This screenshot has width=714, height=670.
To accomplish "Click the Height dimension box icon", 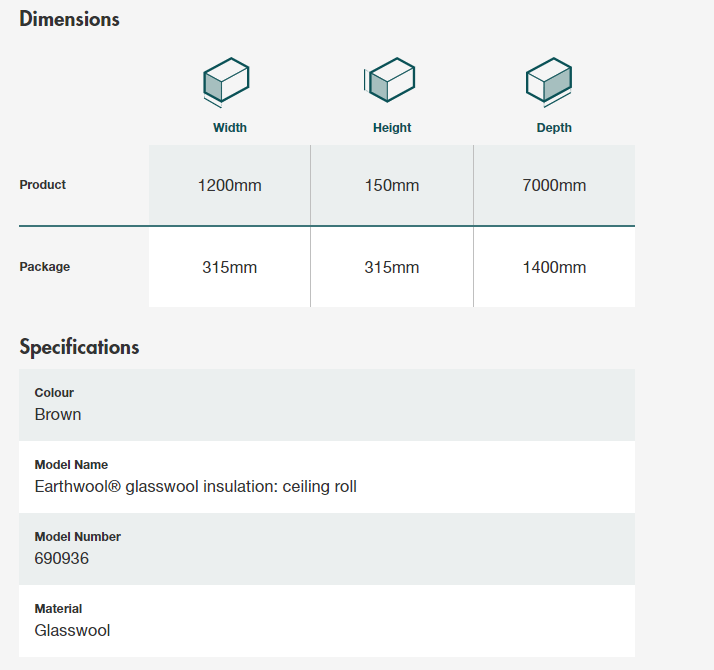I will (390, 81).
